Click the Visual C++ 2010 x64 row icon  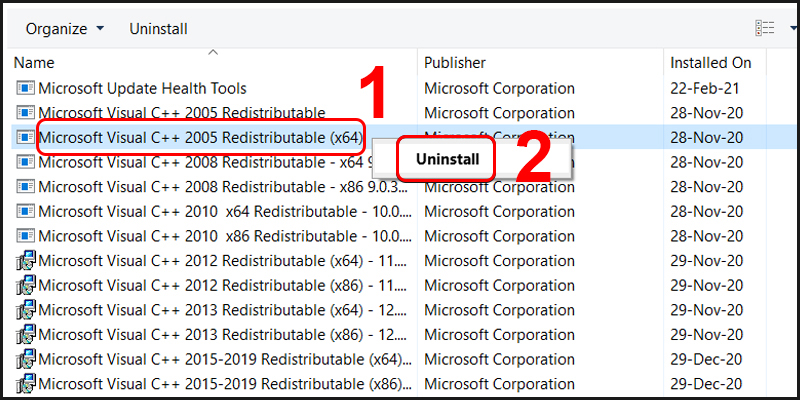click(26, 211)
